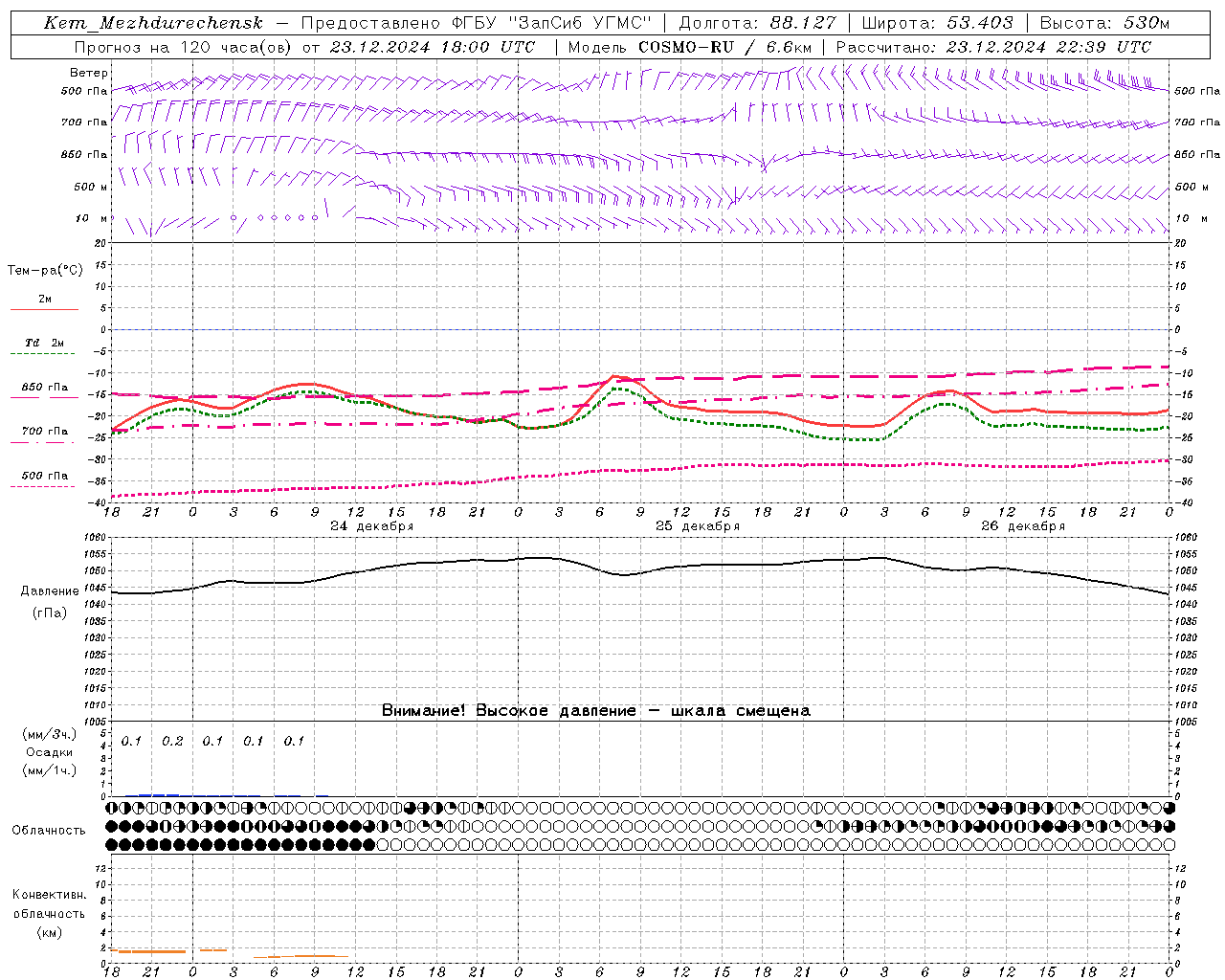Click the Тем-ра(°C) axis title

point(45,271)
